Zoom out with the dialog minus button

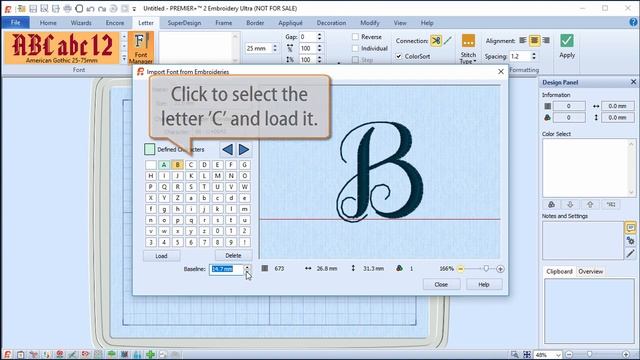460,269
